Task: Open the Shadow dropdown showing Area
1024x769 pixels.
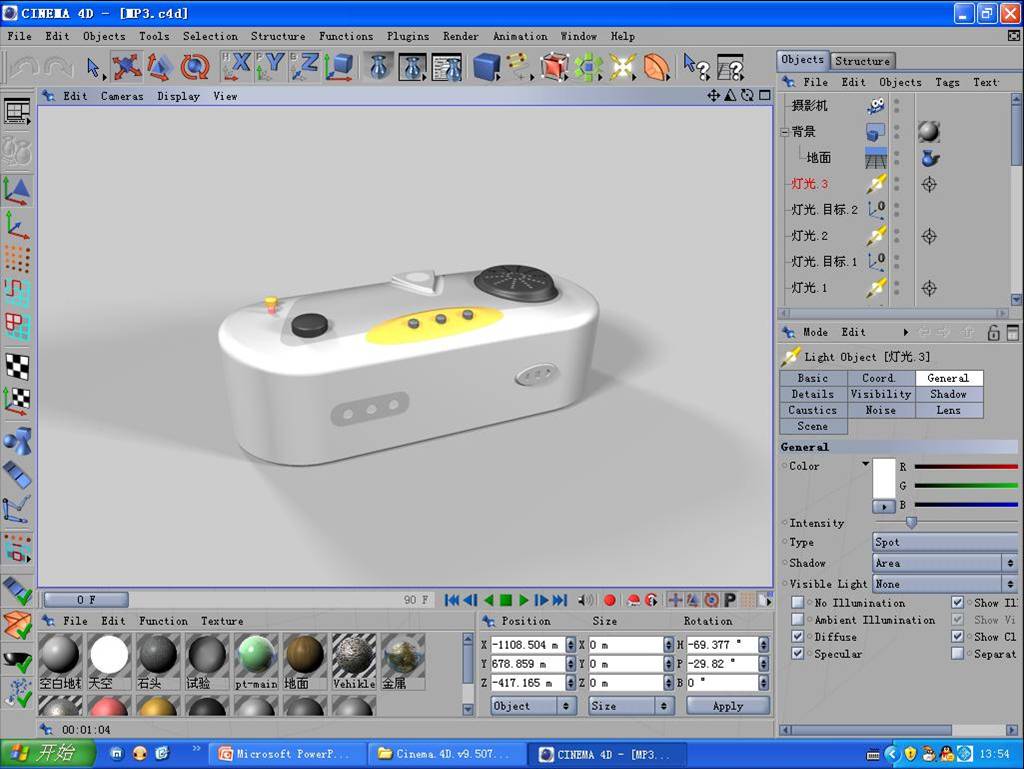Action: (x=945, y=563)
